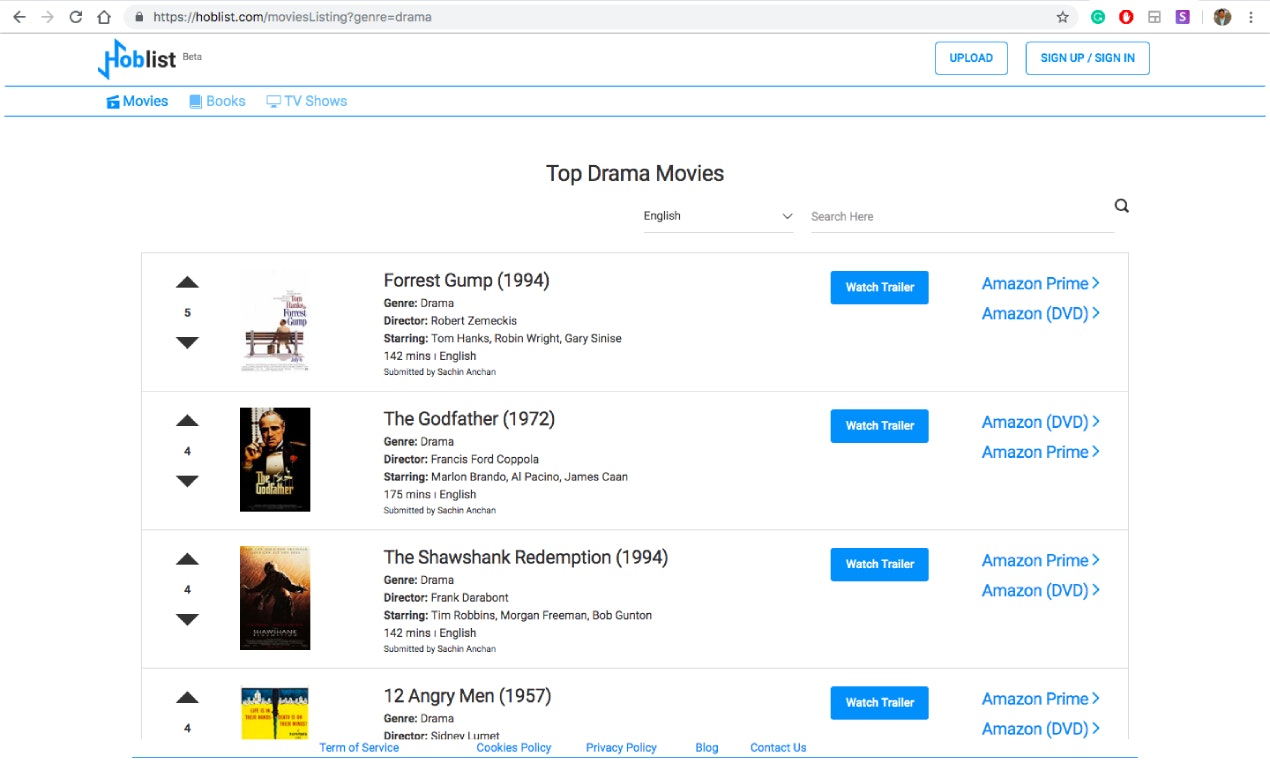Image resolution: width=1270 pixels, height=760 pixels.
Task: Open Amazon (DVD) link for The Godfather
Action: [x=1041, y=422]
